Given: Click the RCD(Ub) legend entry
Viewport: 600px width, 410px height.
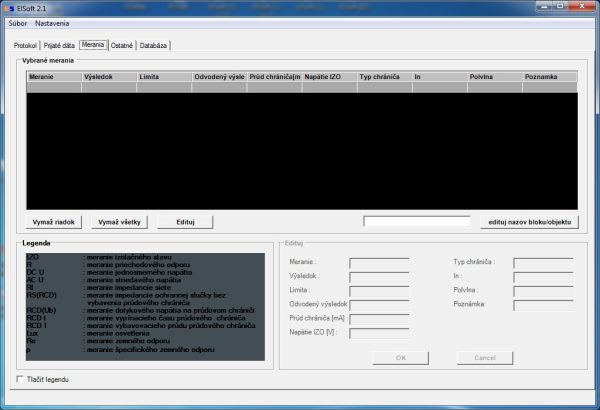Looking at the screenshot, I should click(x=41, y=310).
